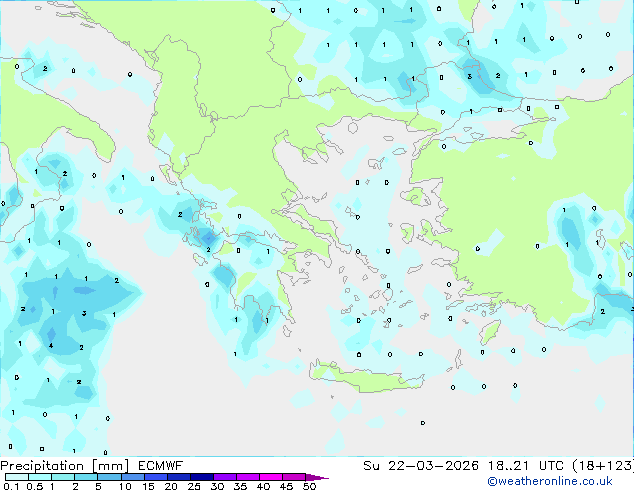The height and width of the screenshot is (490, 634).
Task: Click the 0.1–0.5 mm legend color swatch
Action: pyautogui.click(x=17, y=477)
